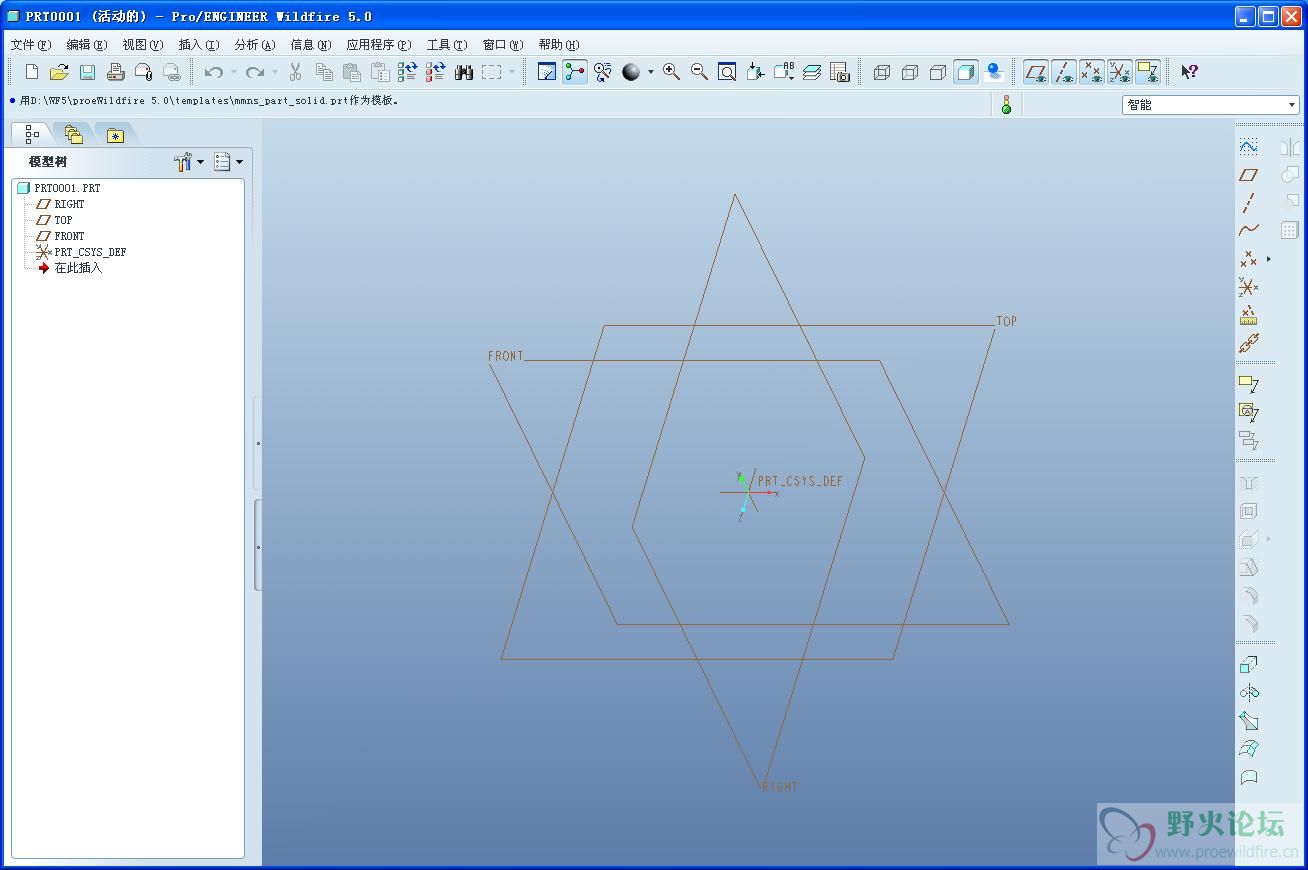Toggle annotation element display

click(1148, 72)
